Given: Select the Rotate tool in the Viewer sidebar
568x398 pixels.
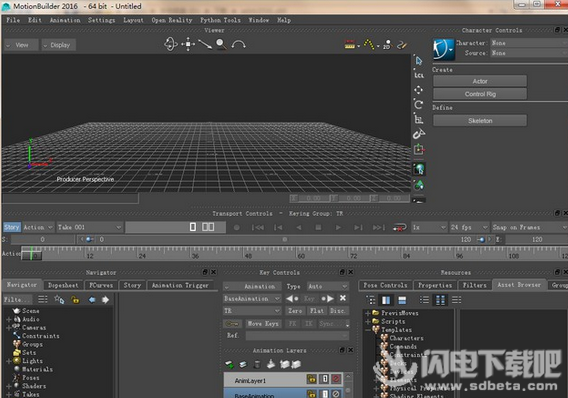Looking at the screenshot, I should pos(419,105).
